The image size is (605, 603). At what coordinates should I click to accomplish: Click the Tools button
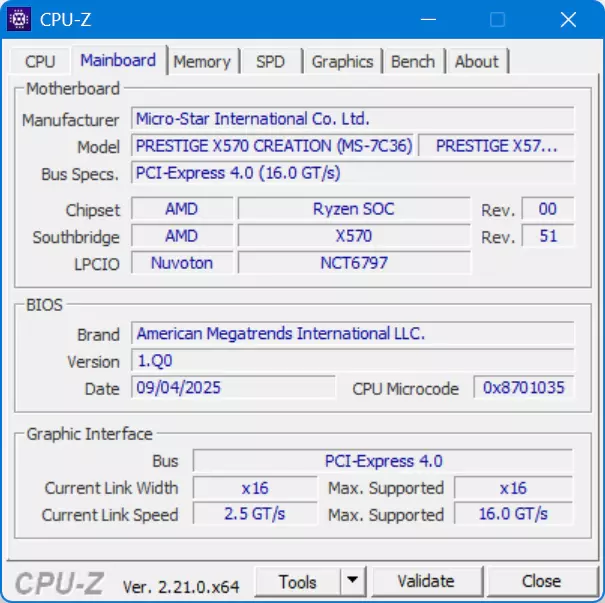[x=298, y=582]
